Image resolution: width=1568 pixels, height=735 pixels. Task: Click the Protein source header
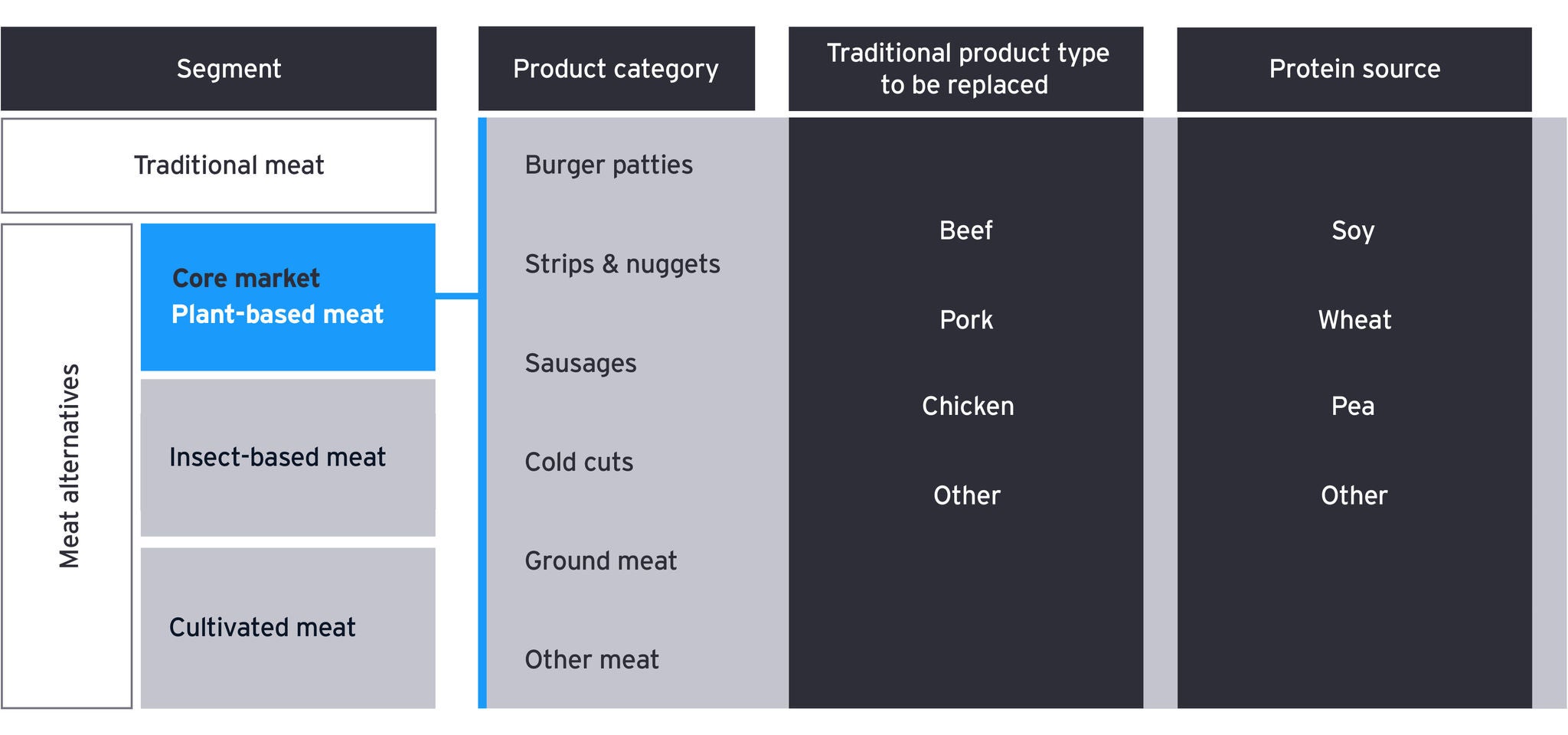pyautogui.click(x=1354, y=69)
